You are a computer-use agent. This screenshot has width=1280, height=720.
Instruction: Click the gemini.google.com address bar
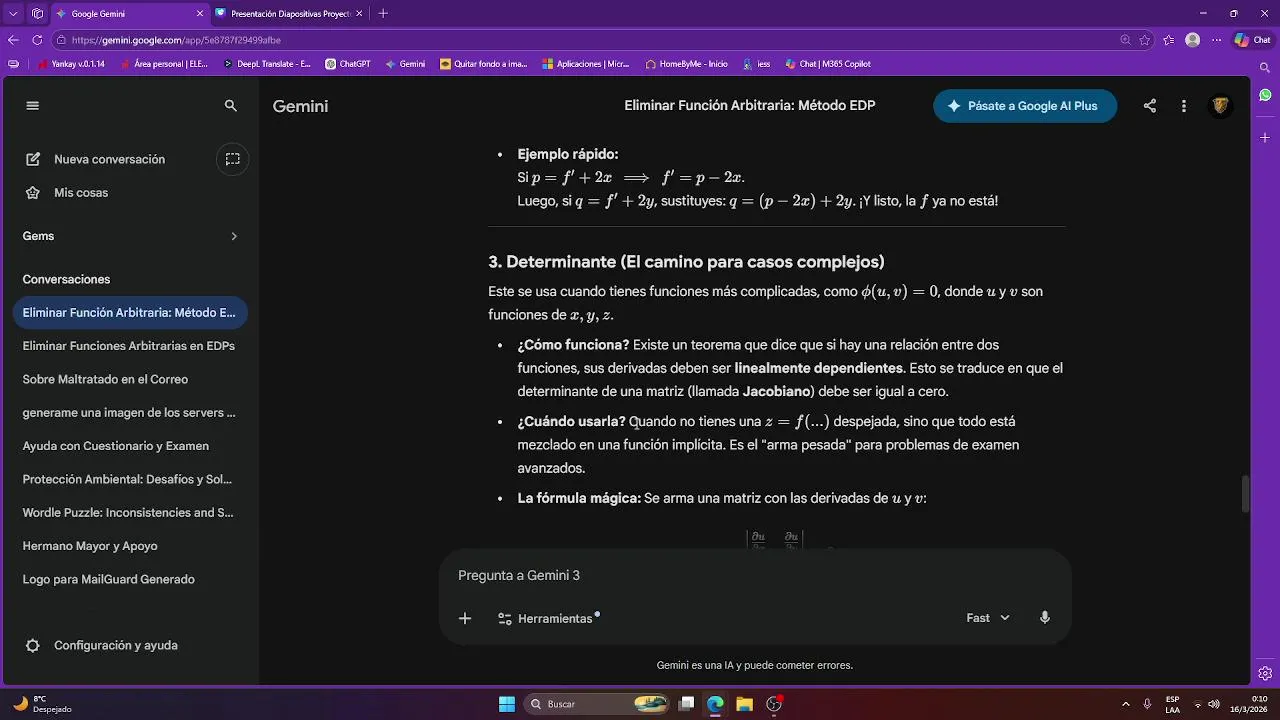585,40
